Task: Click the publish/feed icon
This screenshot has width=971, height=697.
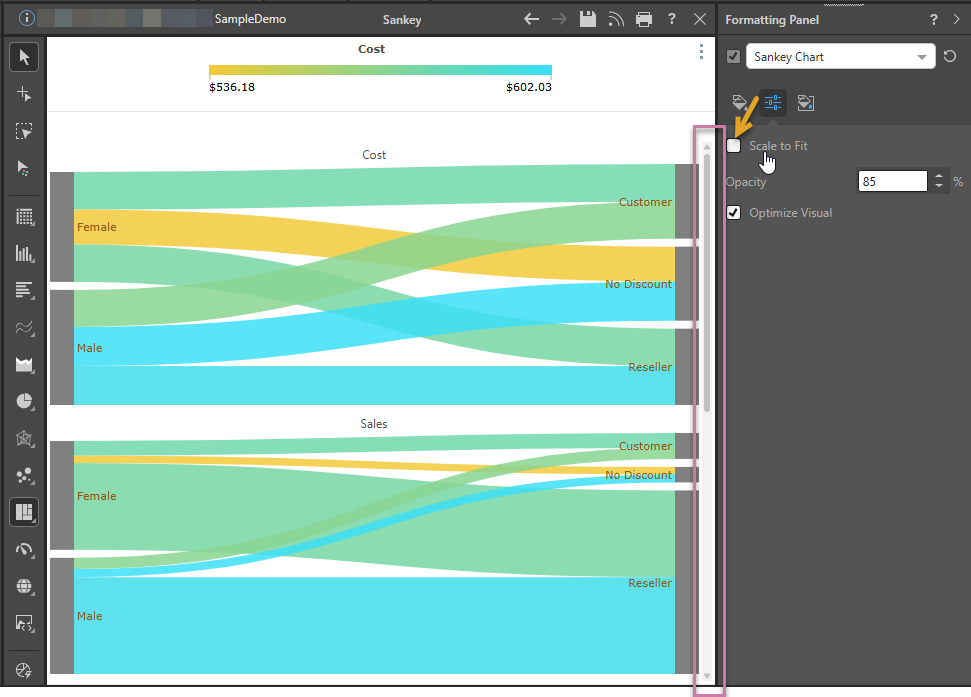Action: point(616,19)
